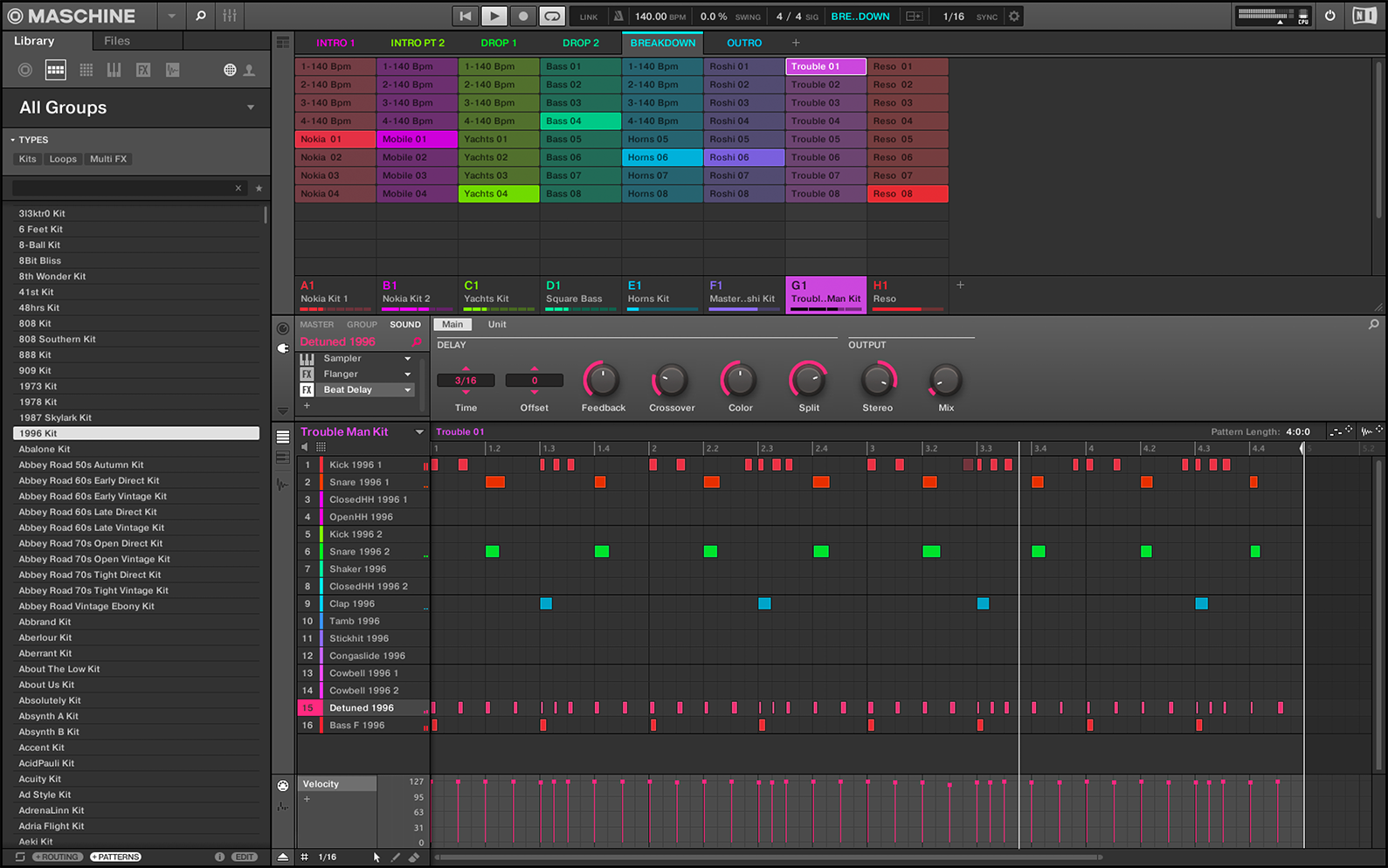Adjust the Crossover knob
Viewport: 1388px width, 868px height.
tap(671, 380)
